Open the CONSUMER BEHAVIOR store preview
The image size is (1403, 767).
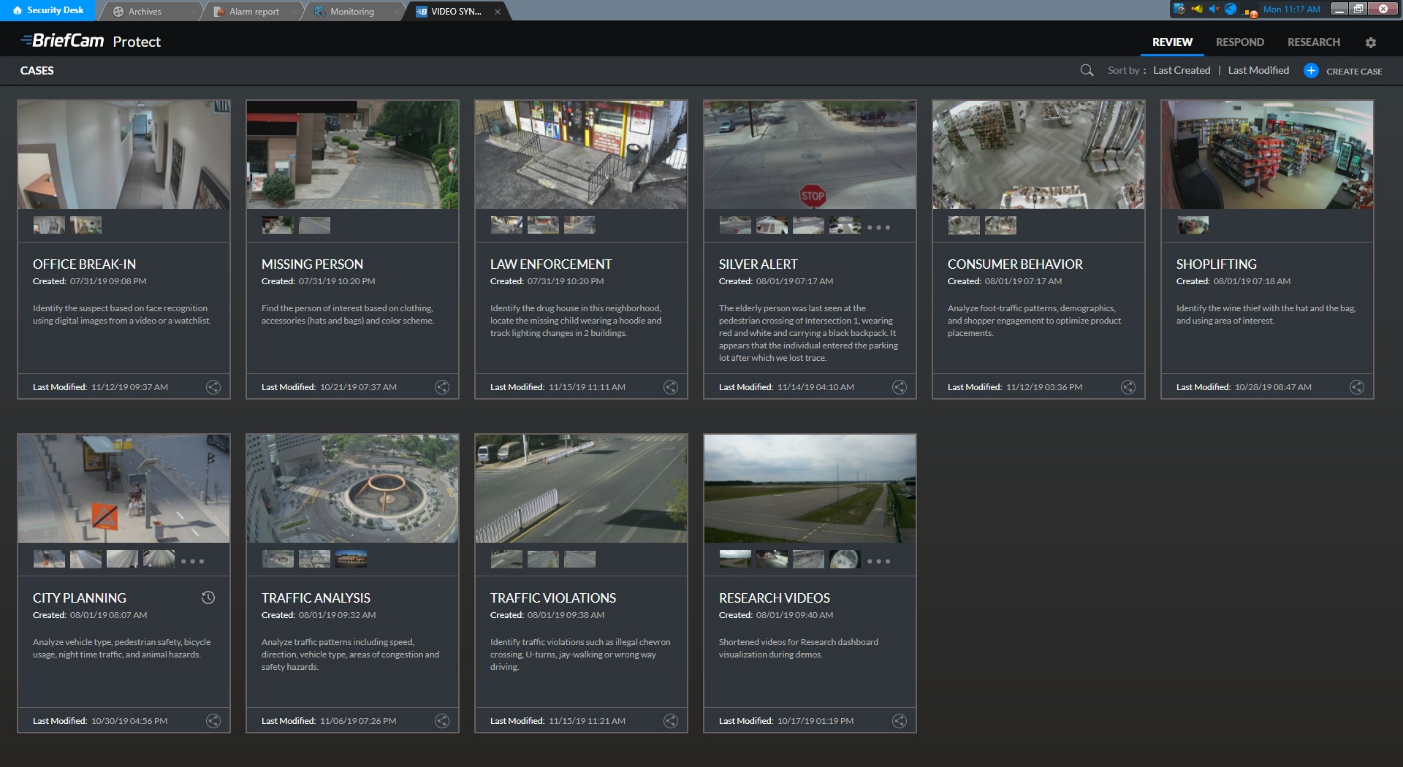point(1039,154)
